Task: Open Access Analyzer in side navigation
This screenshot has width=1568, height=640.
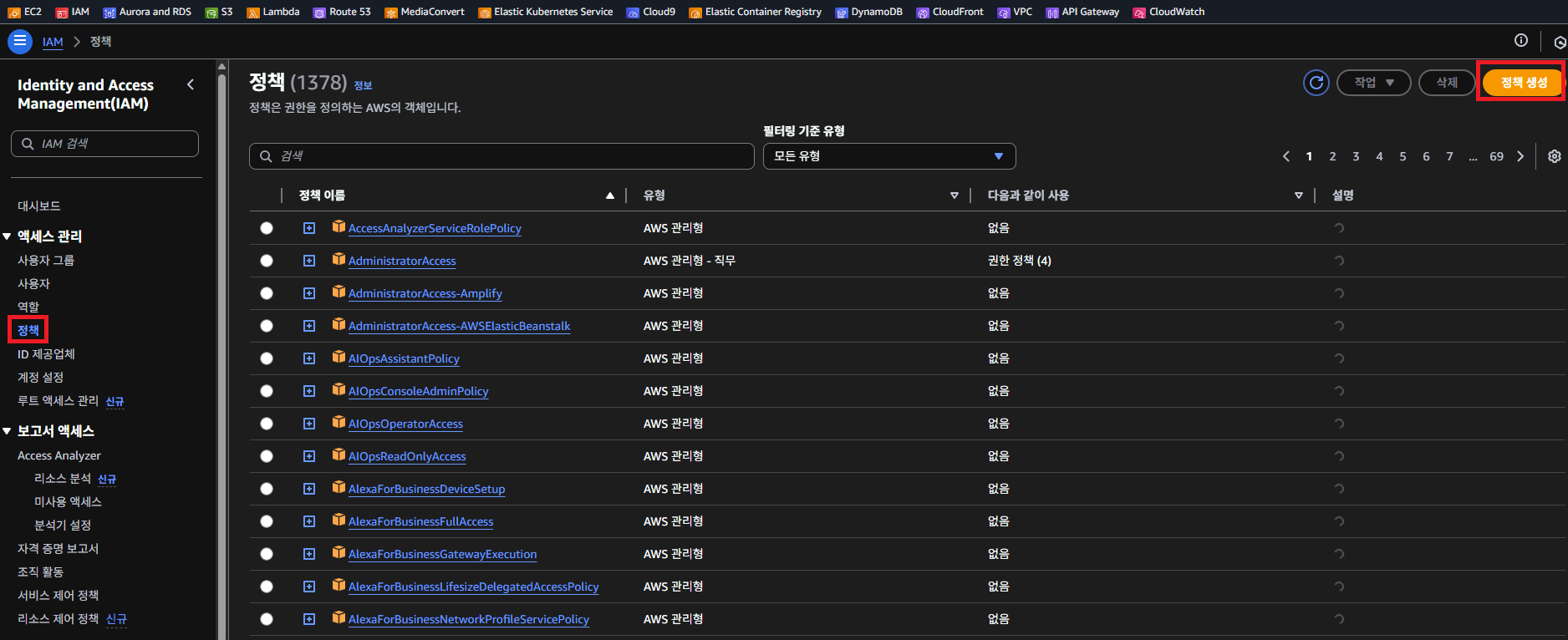Action: 59,455
